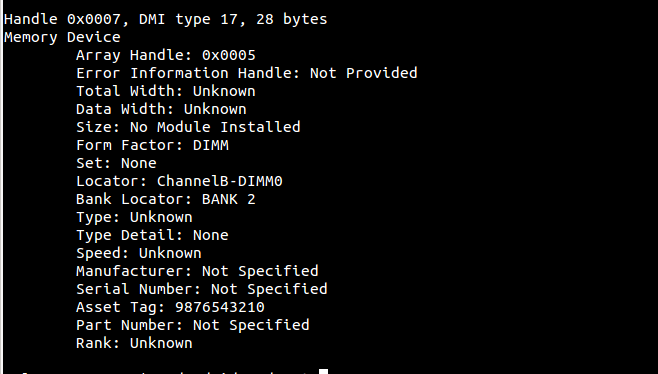Click the 'Type: Unknown' line
The image size is (658, 374).
point(134,217)
